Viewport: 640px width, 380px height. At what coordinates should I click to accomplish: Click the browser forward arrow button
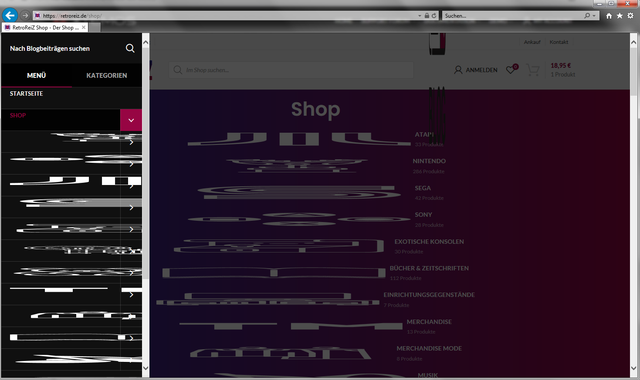pos(25,16)
